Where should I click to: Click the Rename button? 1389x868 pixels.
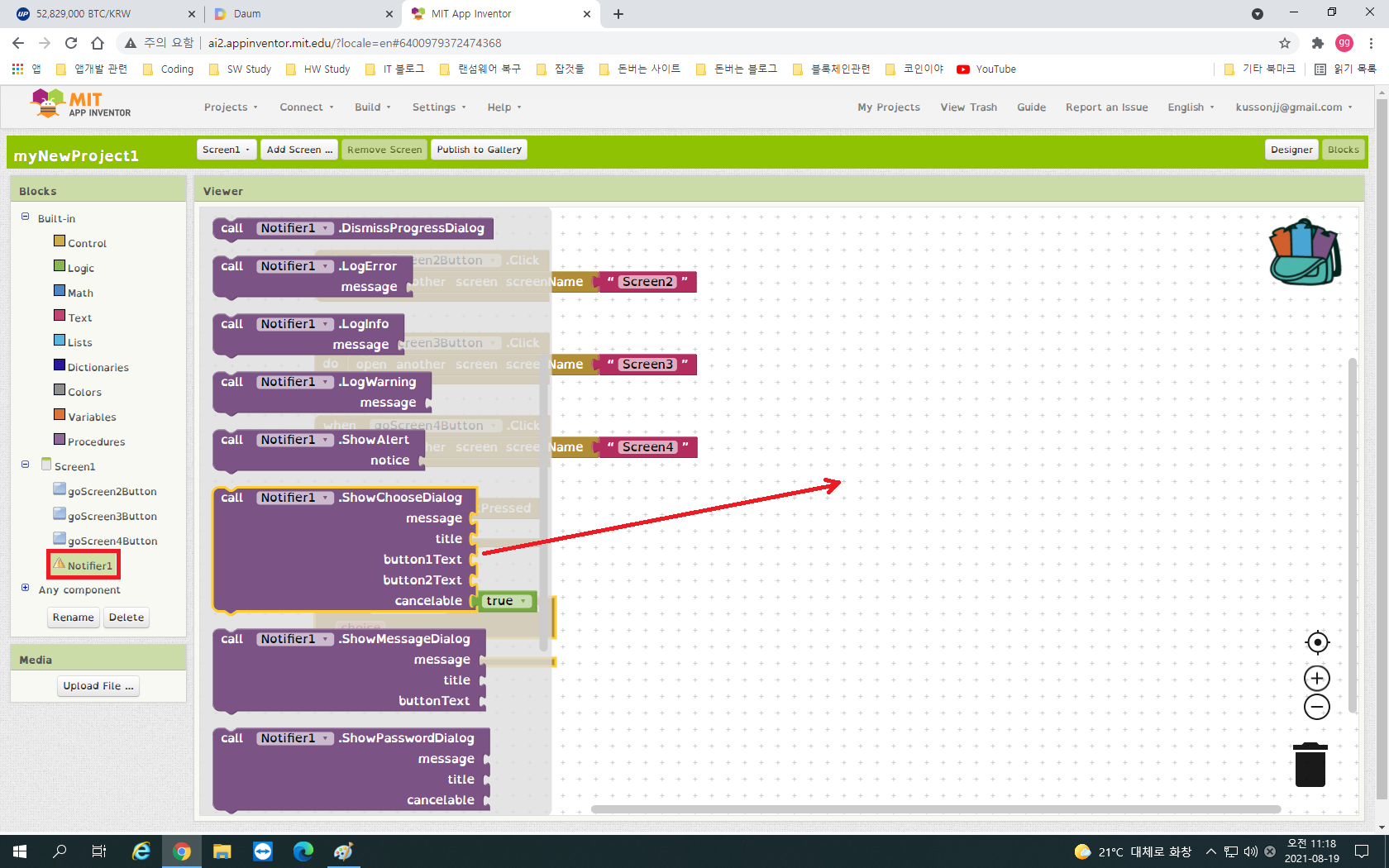[73, 618]
